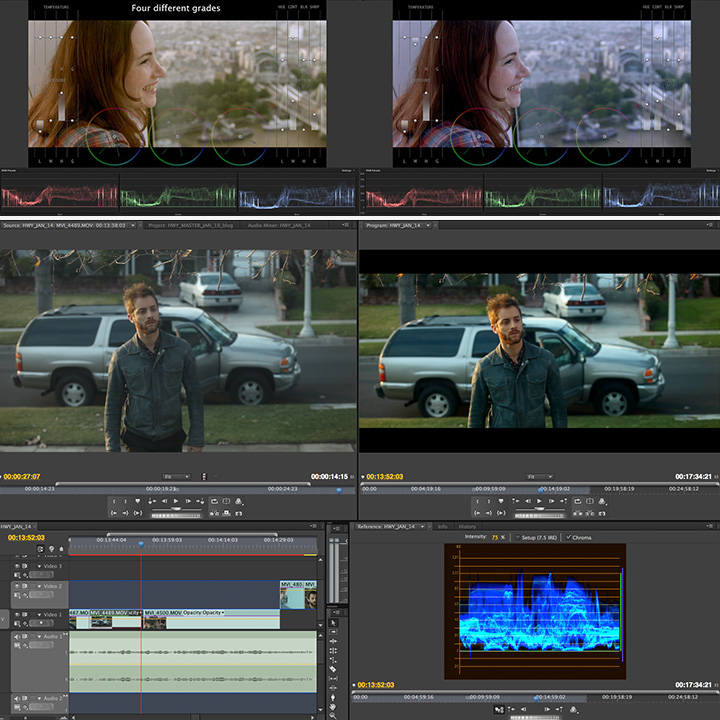The height and width of the screenshot is (720, 720).
Task: Toggle Gang to Program Monitor in Reference panel
Action: 499,709
